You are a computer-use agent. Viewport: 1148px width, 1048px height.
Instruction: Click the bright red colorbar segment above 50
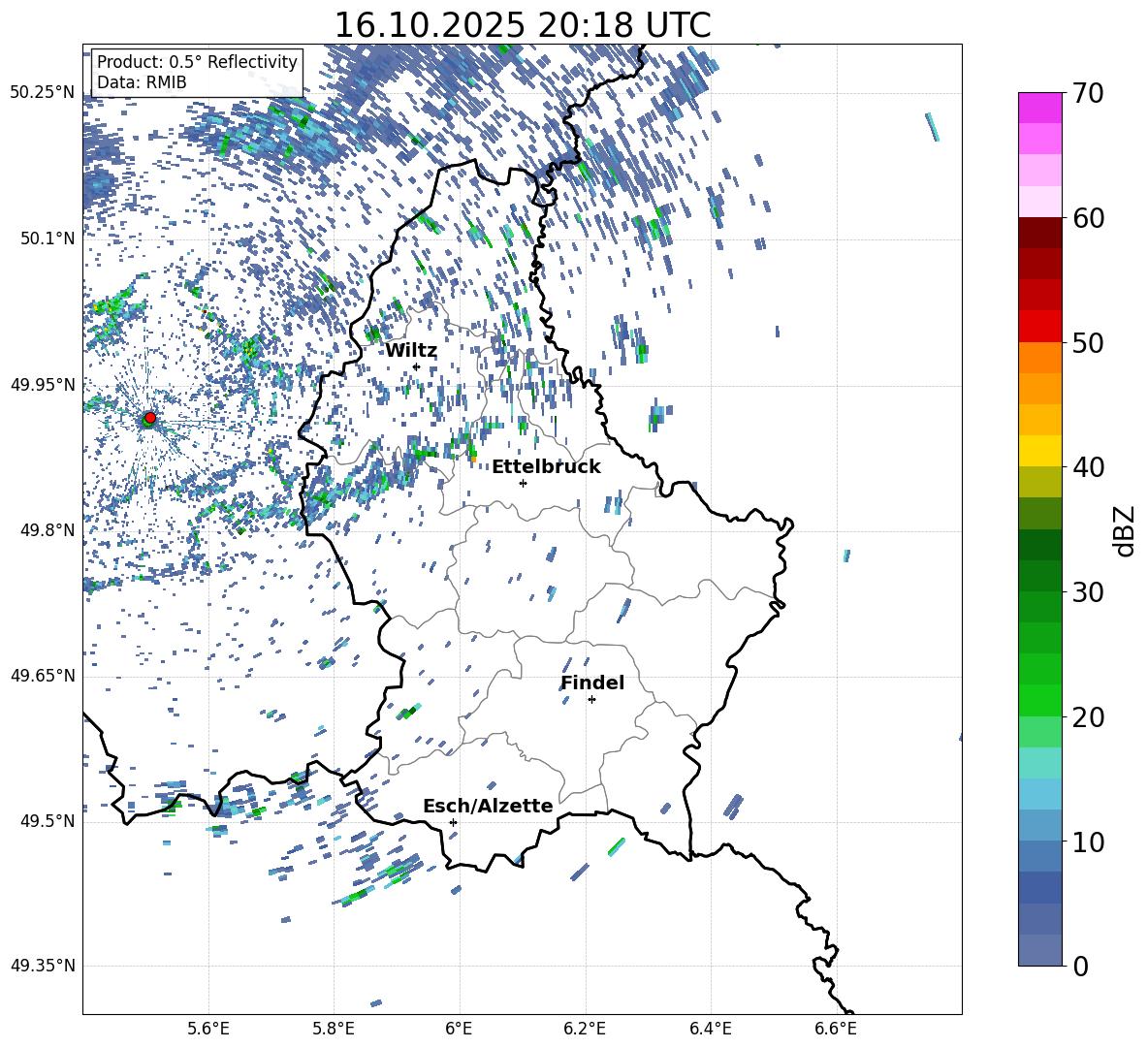point(1039,326)
